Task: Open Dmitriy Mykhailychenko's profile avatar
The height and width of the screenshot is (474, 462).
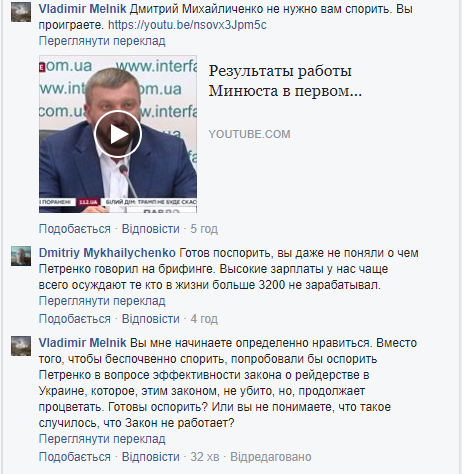Action: (21, 256)
